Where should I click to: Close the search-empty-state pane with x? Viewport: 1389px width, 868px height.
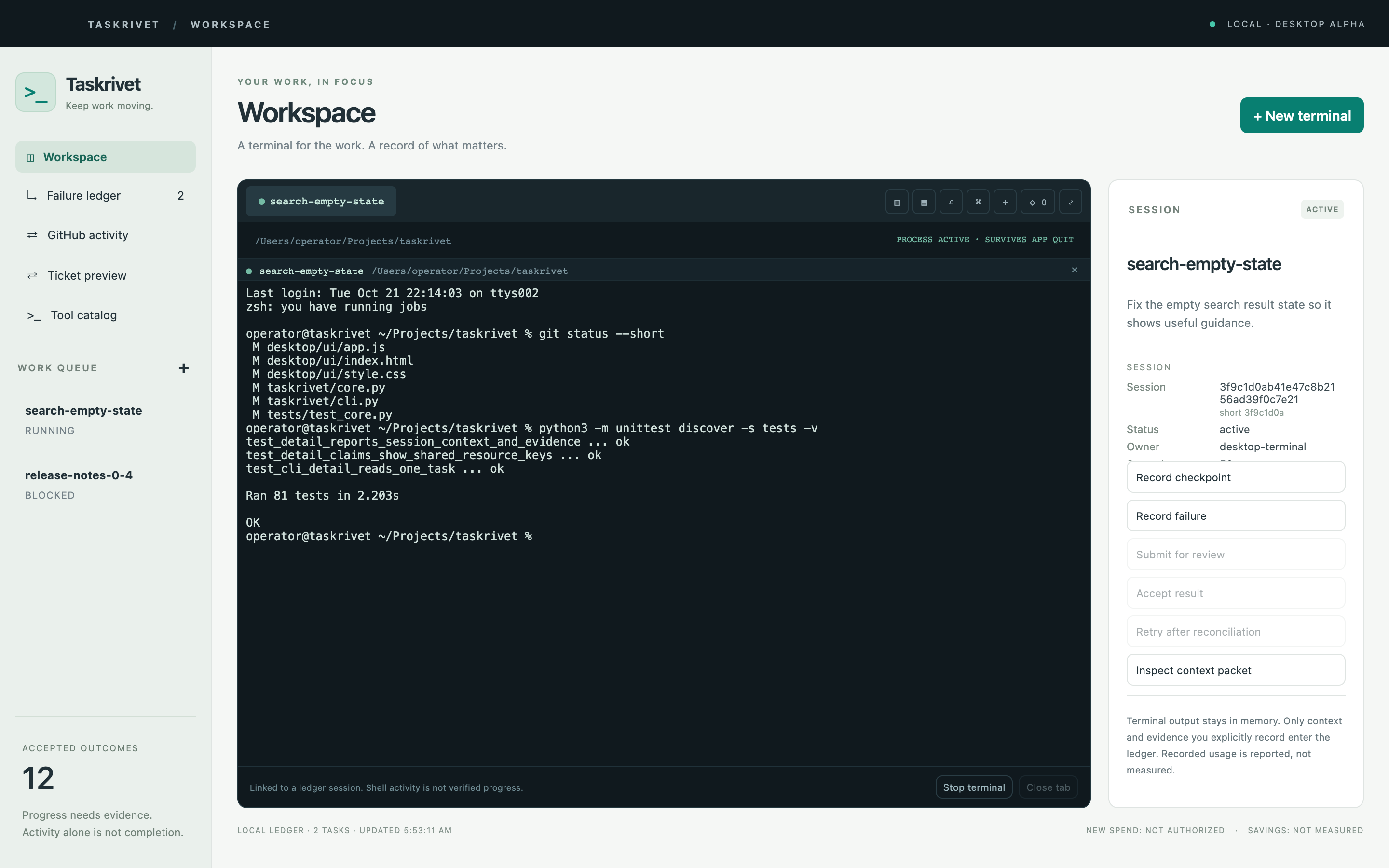1075,270
